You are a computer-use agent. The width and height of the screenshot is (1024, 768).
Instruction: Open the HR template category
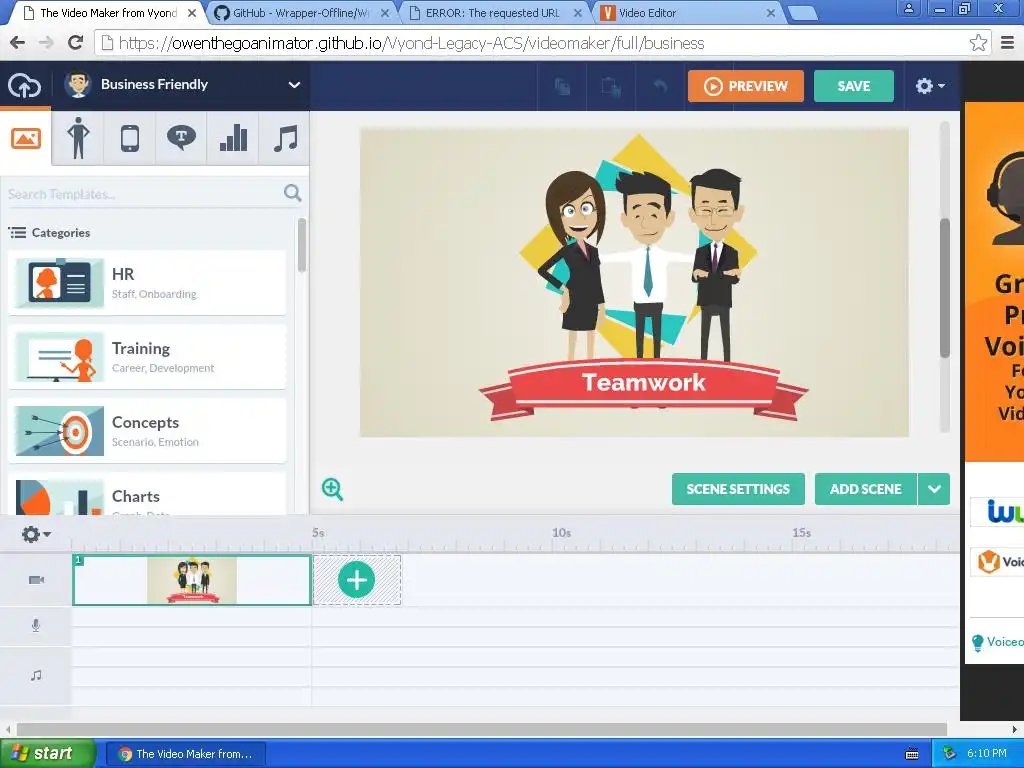coord(147,283)
